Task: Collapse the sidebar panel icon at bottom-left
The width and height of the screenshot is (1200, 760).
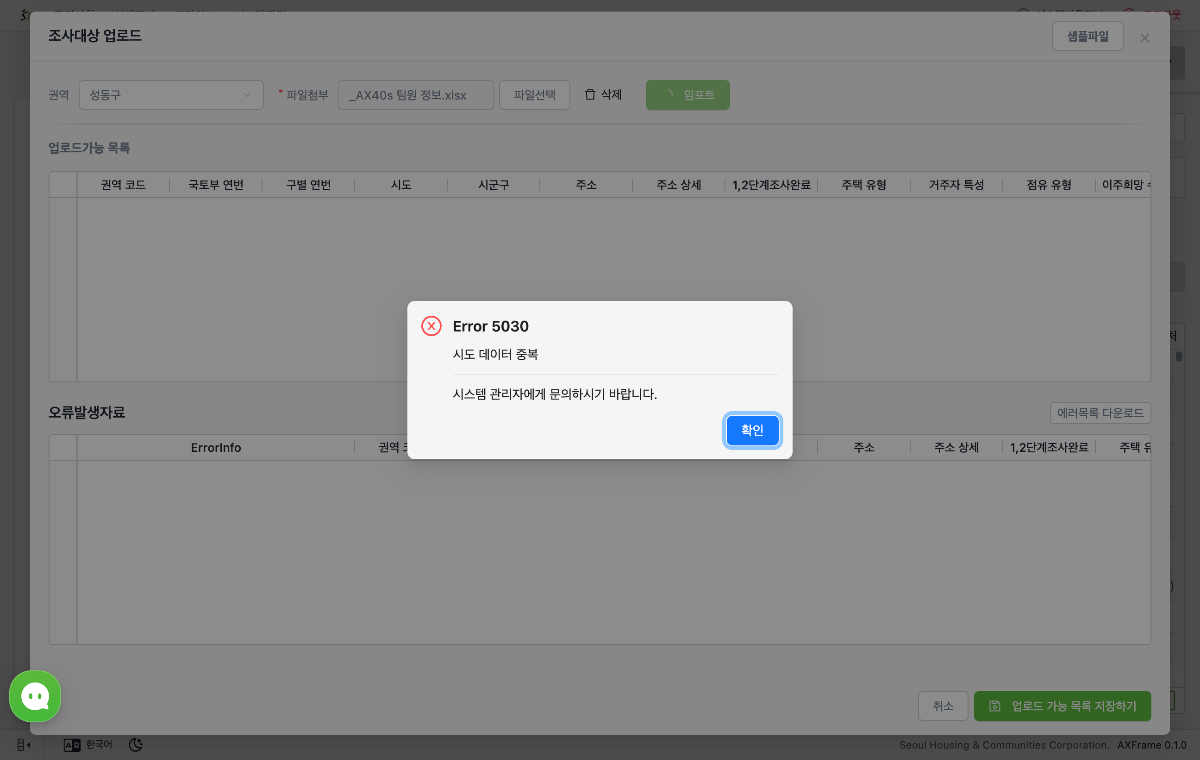Action: click(25, 744)
